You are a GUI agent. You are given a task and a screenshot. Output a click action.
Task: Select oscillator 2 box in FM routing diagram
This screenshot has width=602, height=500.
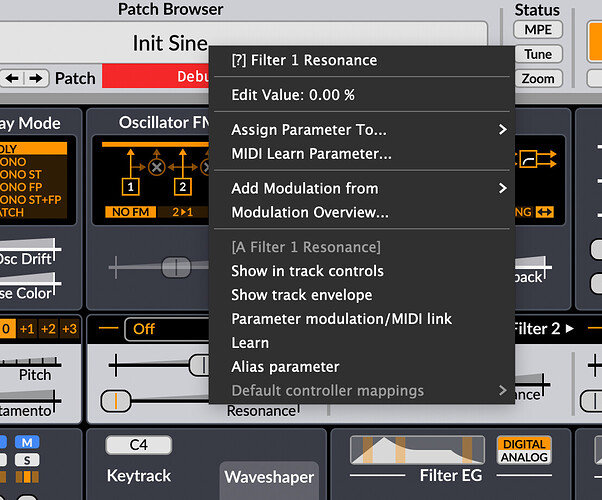182,186
